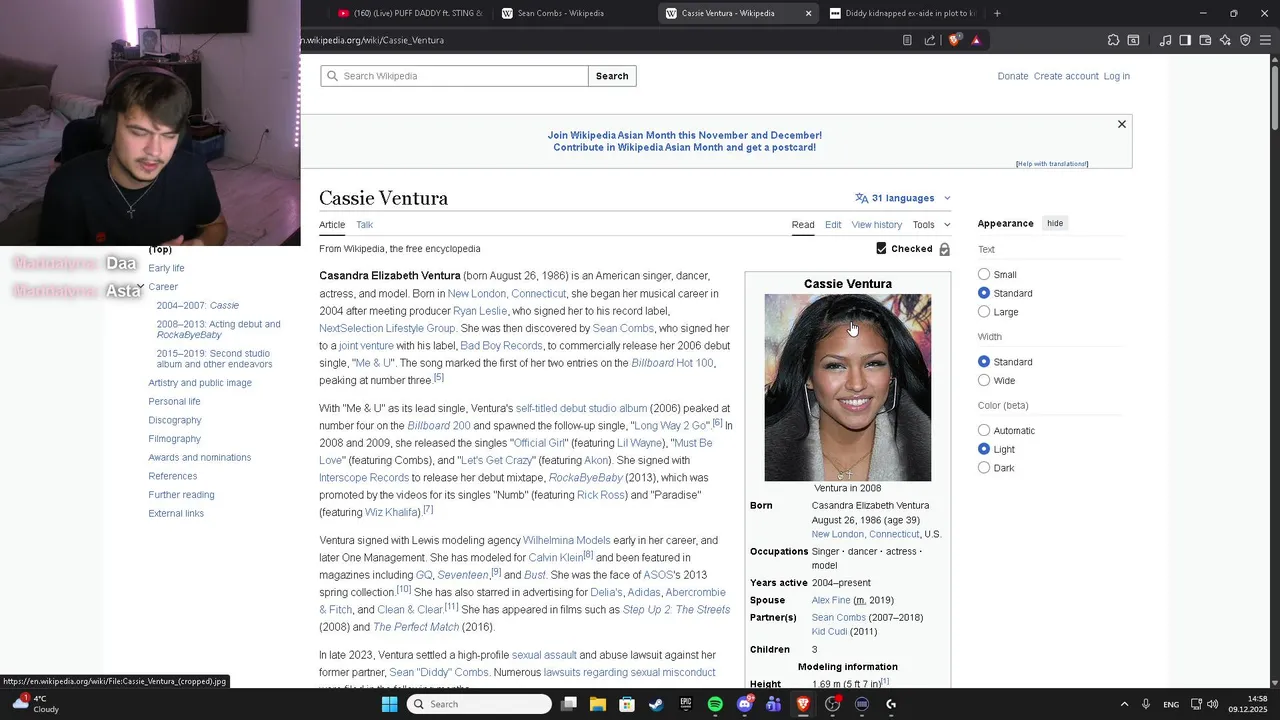The image size is (1280, 720).
Task: Click the page protection padlock icon
Action: (944, 249)
